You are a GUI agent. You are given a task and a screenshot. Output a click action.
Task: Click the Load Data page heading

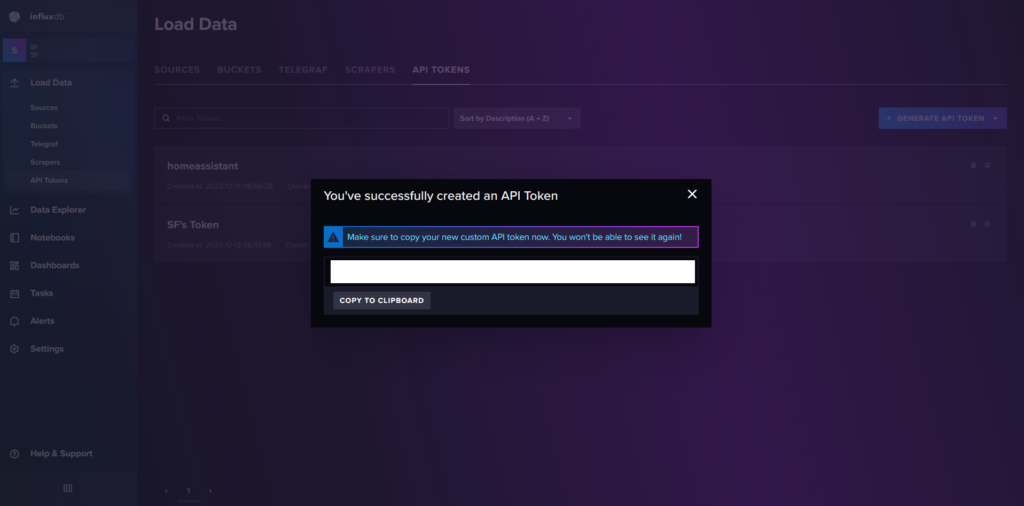pyautogui.click(x=195, y=25)
